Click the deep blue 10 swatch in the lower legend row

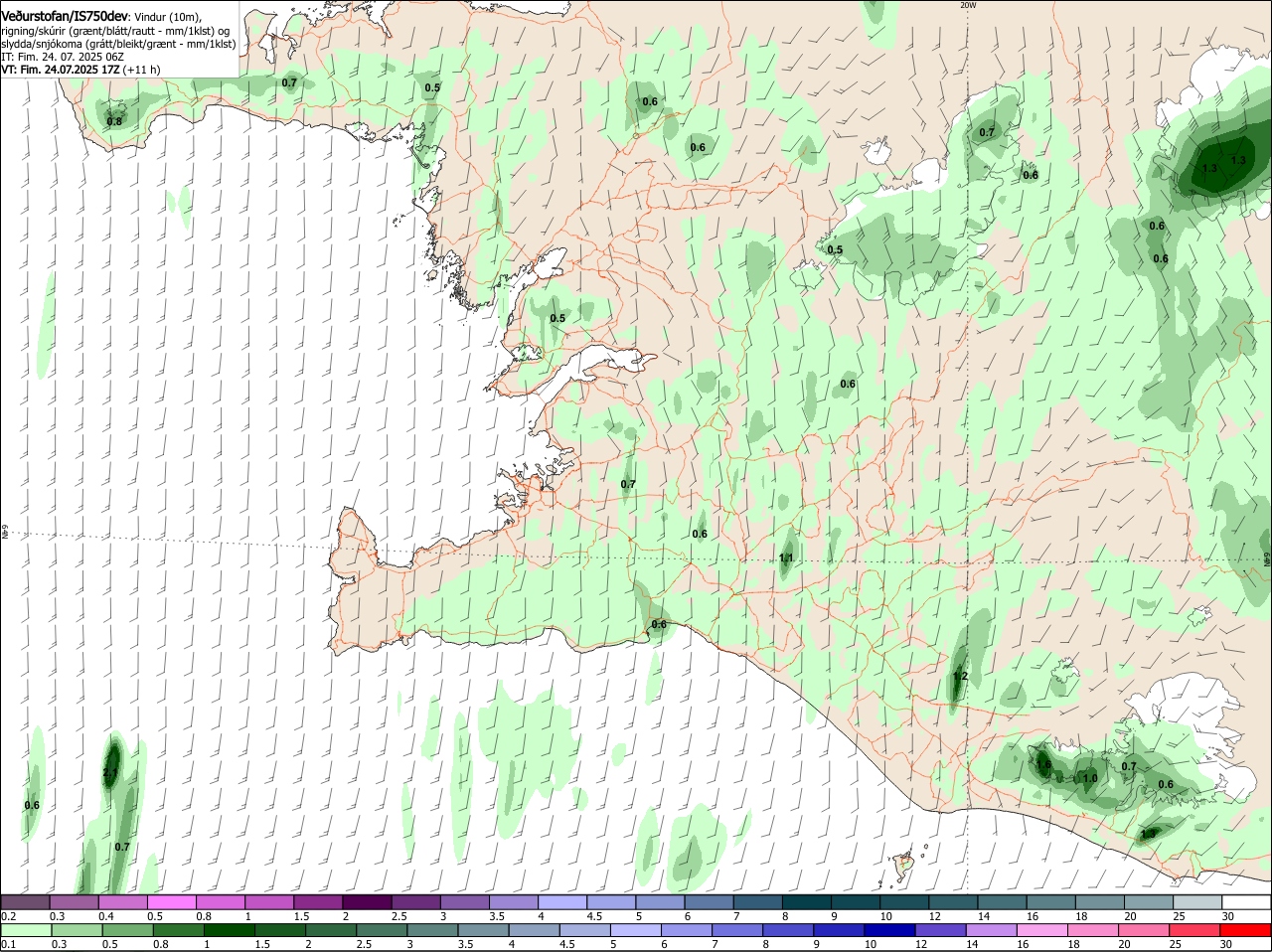tap(890, 930)
